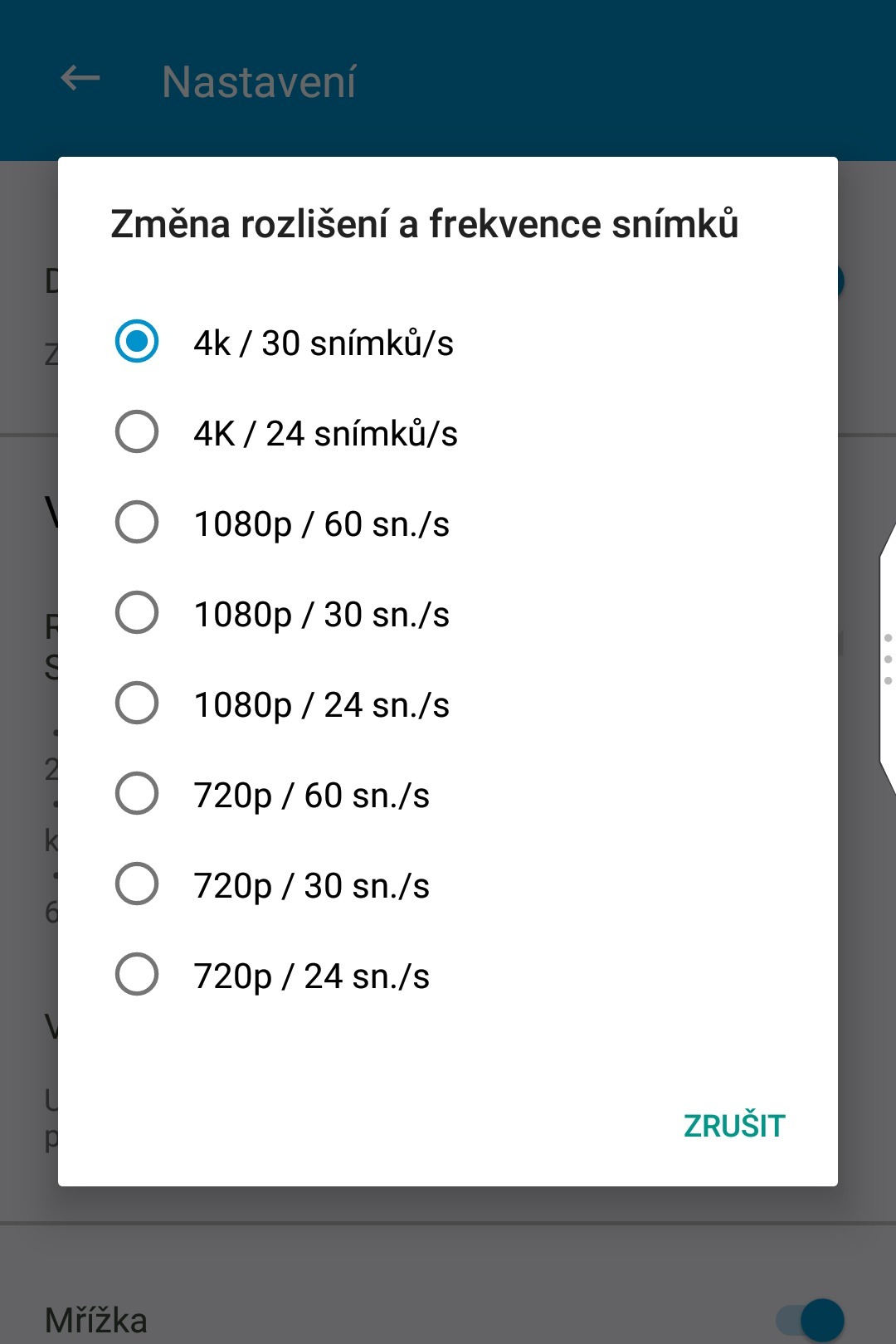Screen dimensions: 896x1344
Task: Pick 720p / 60 sn./s radio button
Action: 137,793
